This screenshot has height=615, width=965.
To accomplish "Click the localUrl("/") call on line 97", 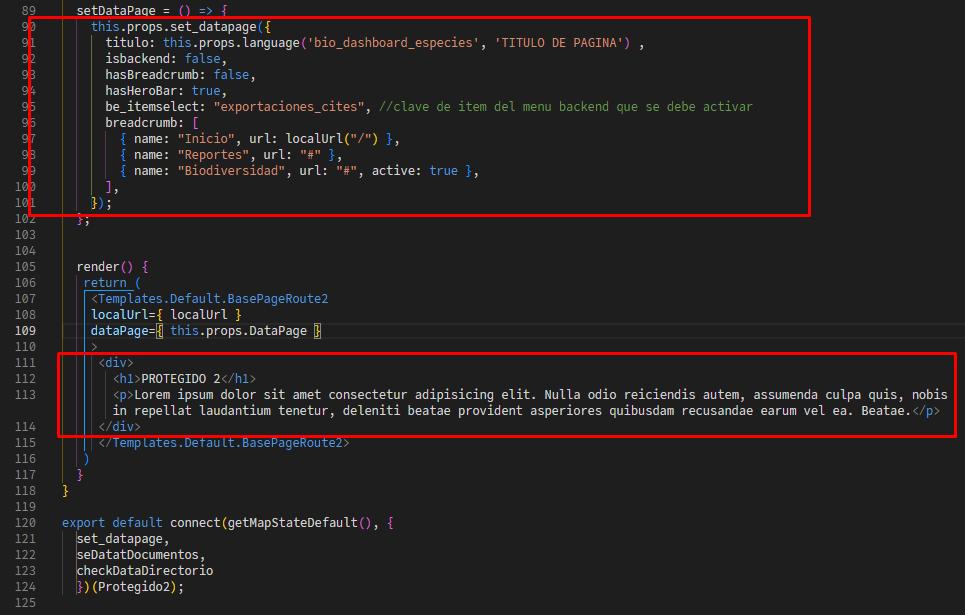I will coord(332,139).
